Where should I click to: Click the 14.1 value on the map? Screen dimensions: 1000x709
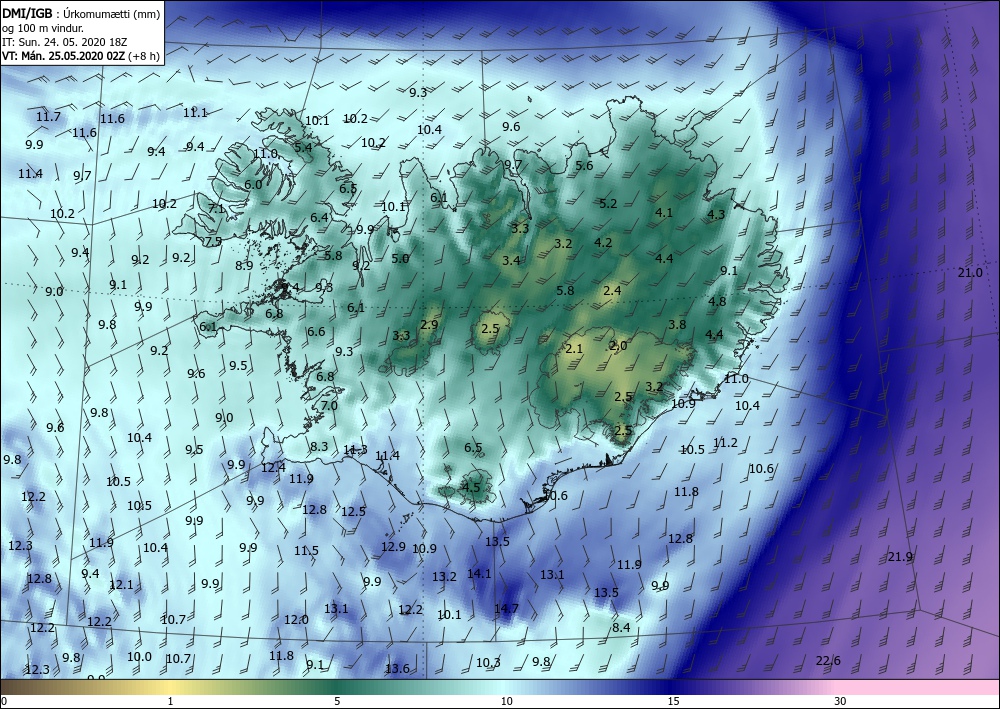point(479,573)
